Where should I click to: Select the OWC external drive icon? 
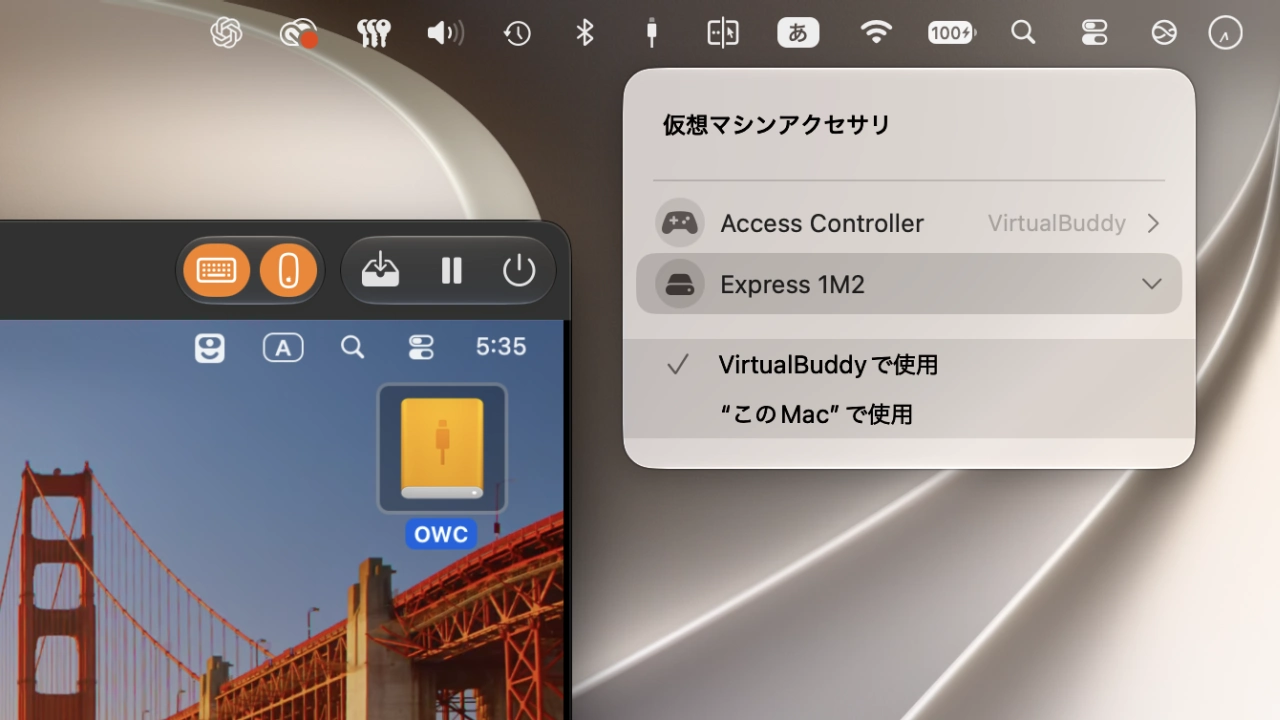442,449
